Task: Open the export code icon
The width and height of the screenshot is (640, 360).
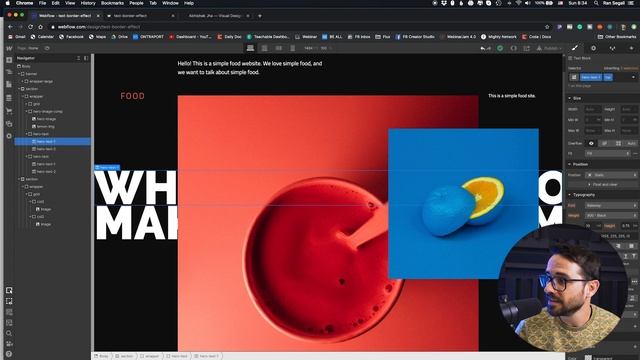Action: point(513,48)
